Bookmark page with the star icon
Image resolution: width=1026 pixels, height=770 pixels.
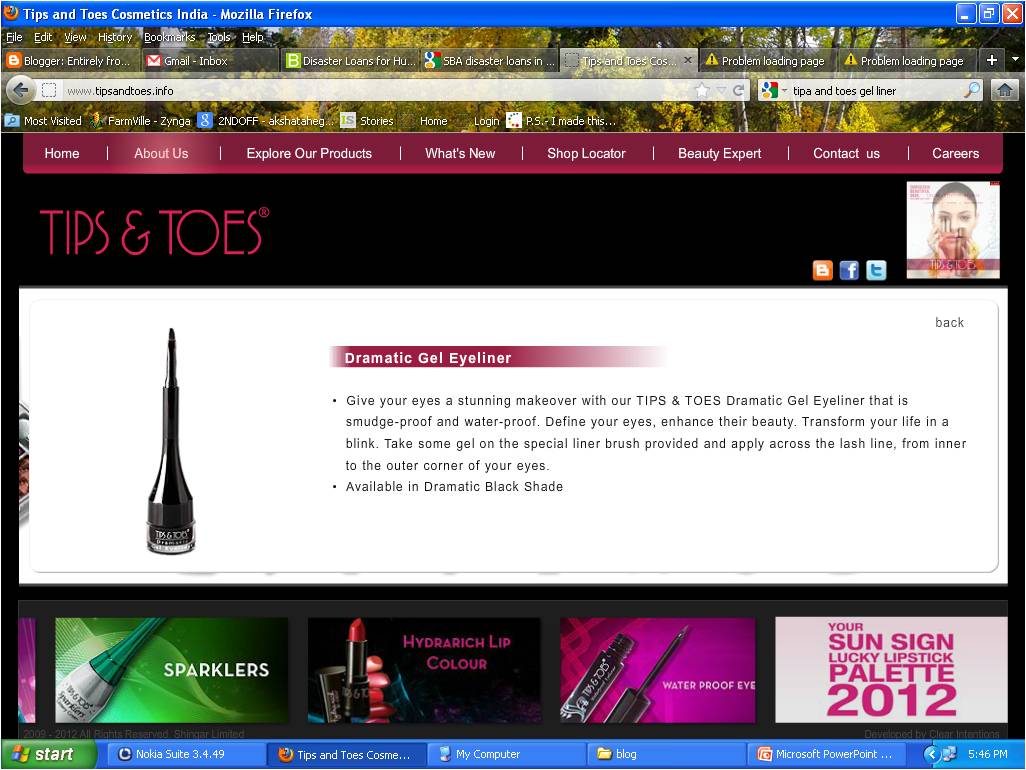pyautogui.click(x=702, y=90)
